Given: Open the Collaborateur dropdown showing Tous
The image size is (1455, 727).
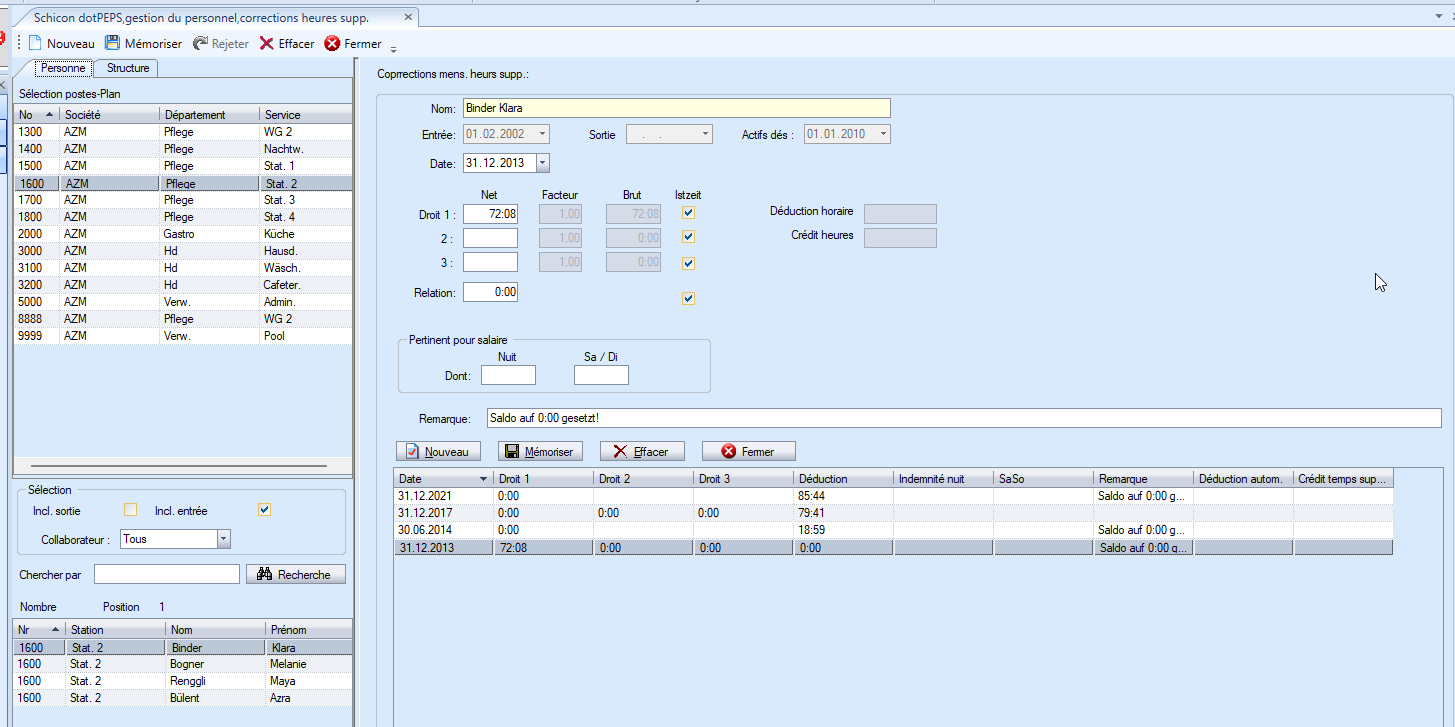Looking at the screenshot, I should [x=223, y=539].
